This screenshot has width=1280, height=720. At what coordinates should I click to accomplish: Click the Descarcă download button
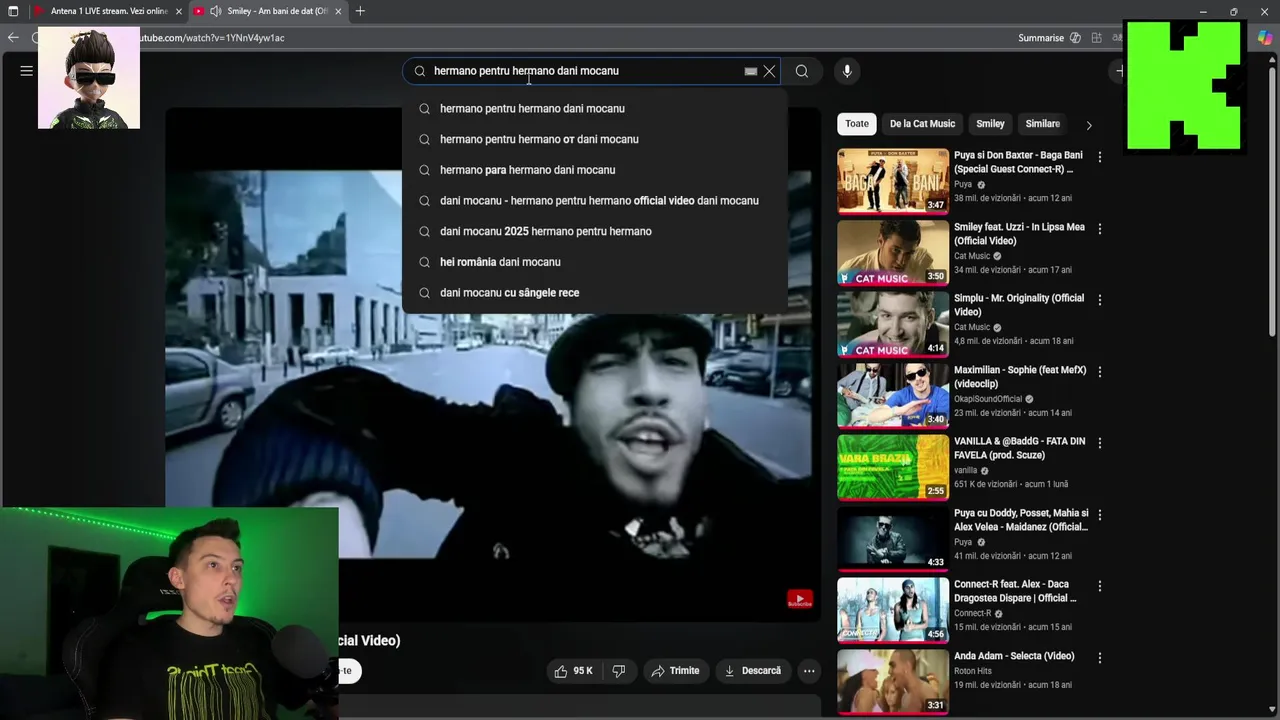coord(752,671)
